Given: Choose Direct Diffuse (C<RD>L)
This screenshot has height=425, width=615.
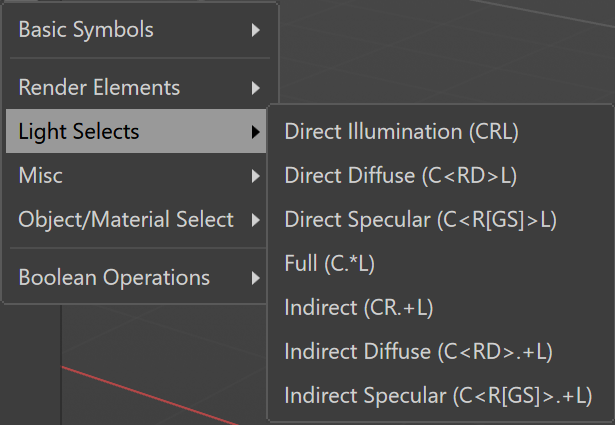Looking at the screenshot, I should coord(440,175).
